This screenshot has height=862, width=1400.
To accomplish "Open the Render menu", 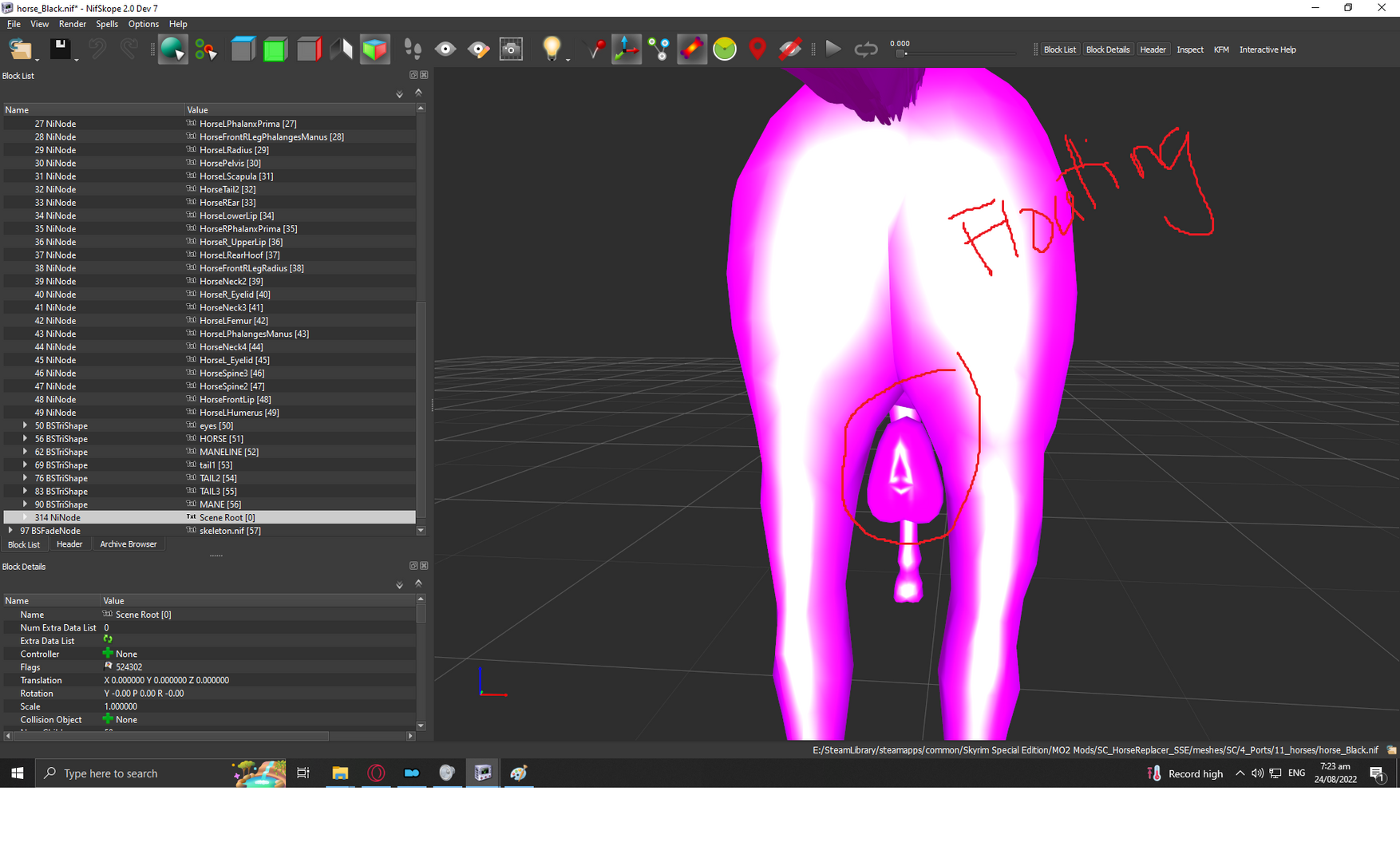I will [x=72, y=24].
